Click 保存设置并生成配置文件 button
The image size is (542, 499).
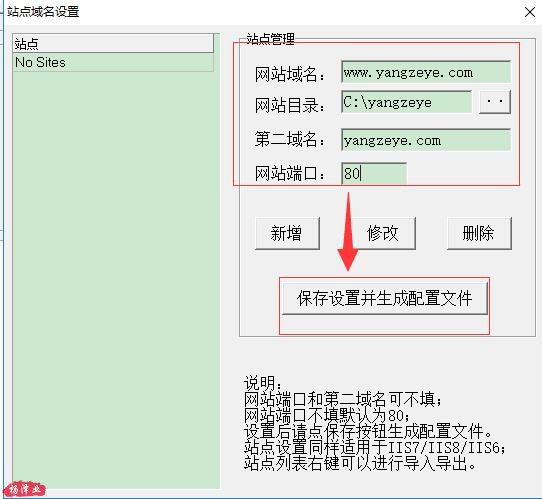[384, 298]
